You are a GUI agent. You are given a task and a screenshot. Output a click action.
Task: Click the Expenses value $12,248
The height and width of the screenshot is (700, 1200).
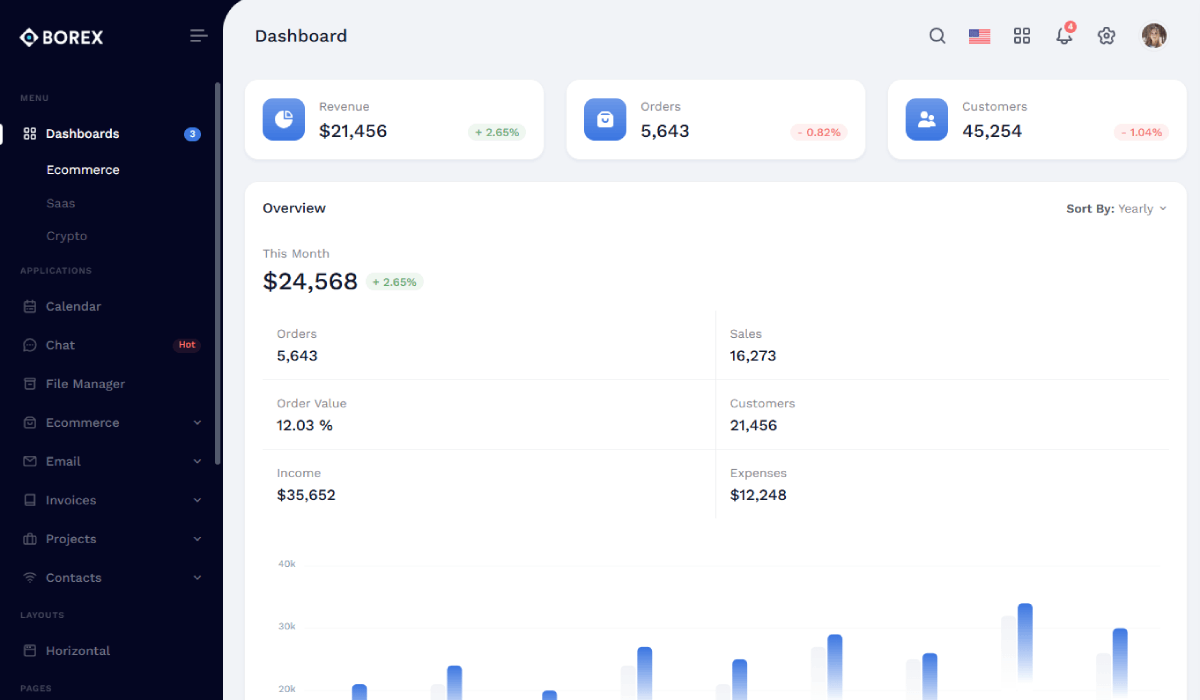tap(758, 496)
